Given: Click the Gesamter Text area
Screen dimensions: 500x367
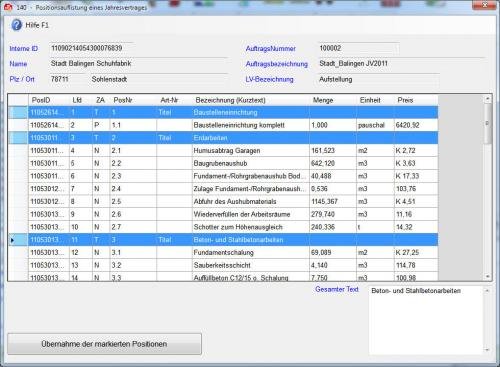Looking at the screenshot, I should (426, 320).
